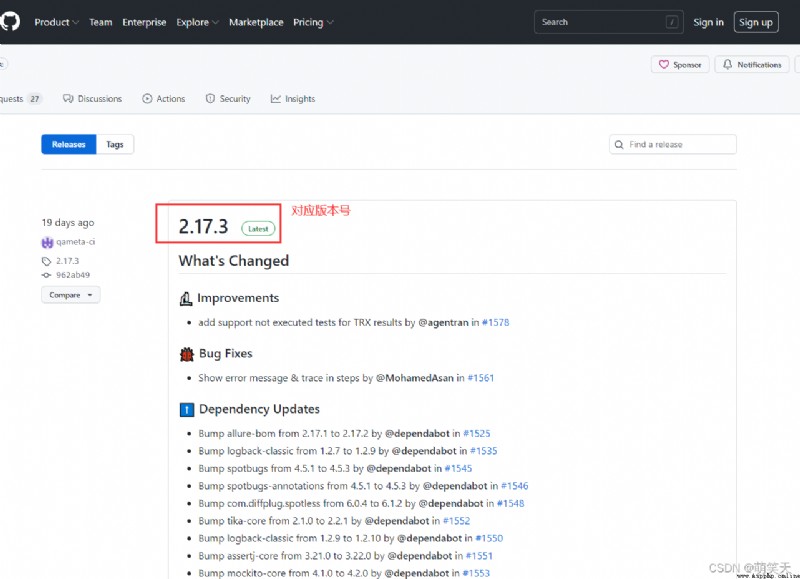Open pull request #1578
The width and height of the screenshot is (800, 579).
tap(495, 322)
